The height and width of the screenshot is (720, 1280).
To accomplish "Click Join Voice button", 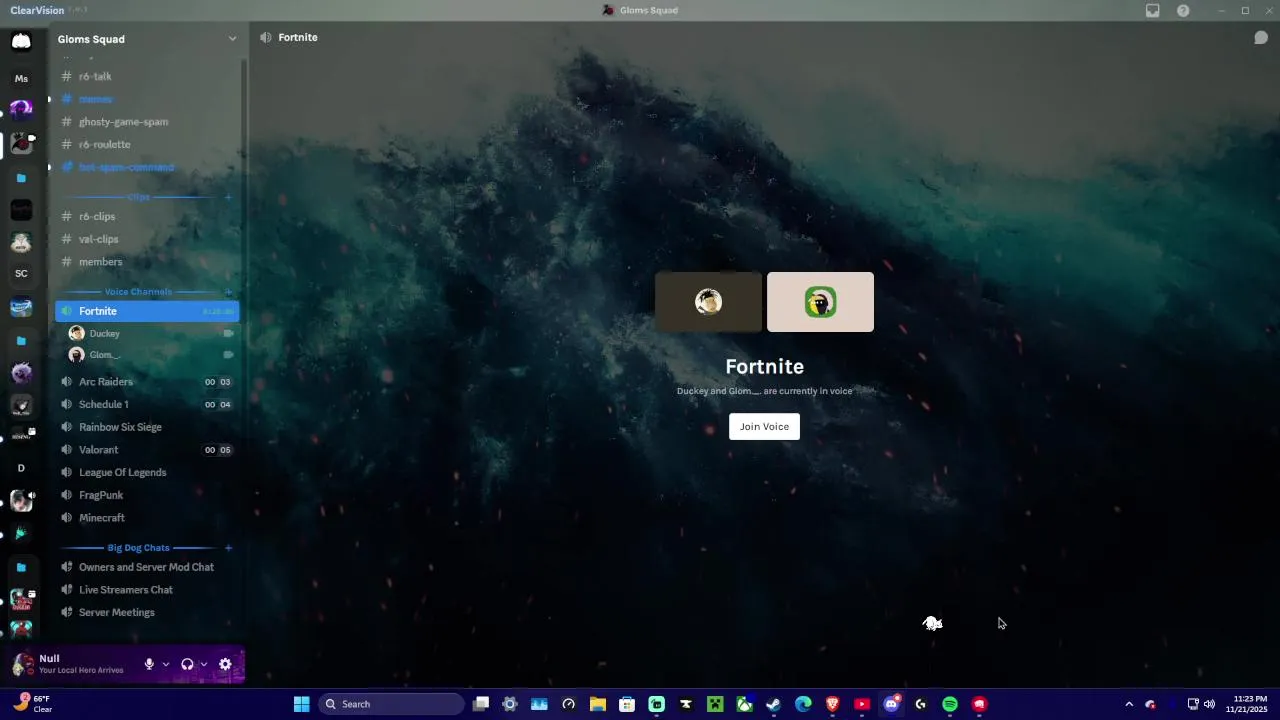I will tap(764, 427).
